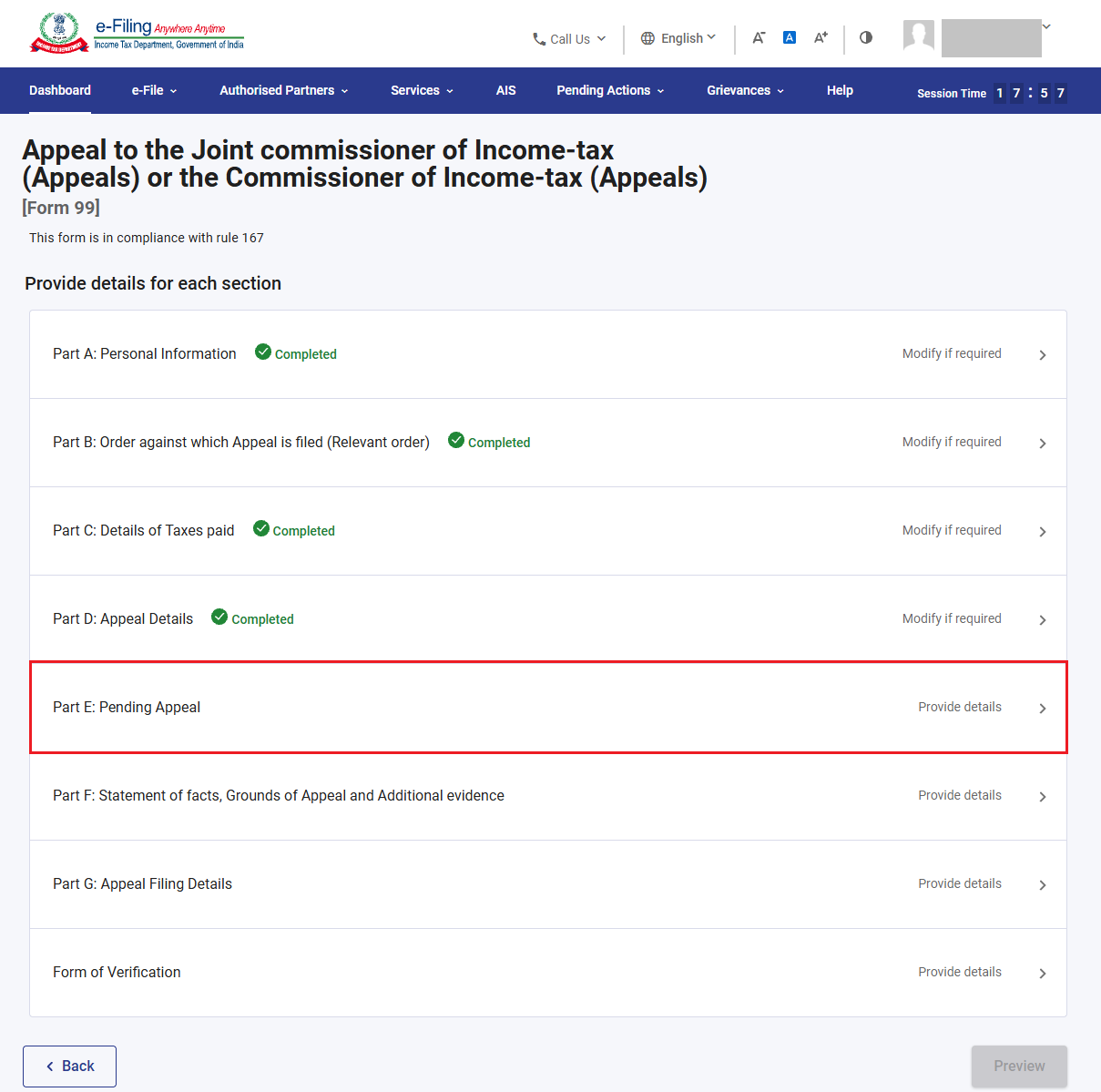The height and width of the screenshot is (1092, 1101).
Task: Go to the AIS menu item
Action: click(505, 90)
